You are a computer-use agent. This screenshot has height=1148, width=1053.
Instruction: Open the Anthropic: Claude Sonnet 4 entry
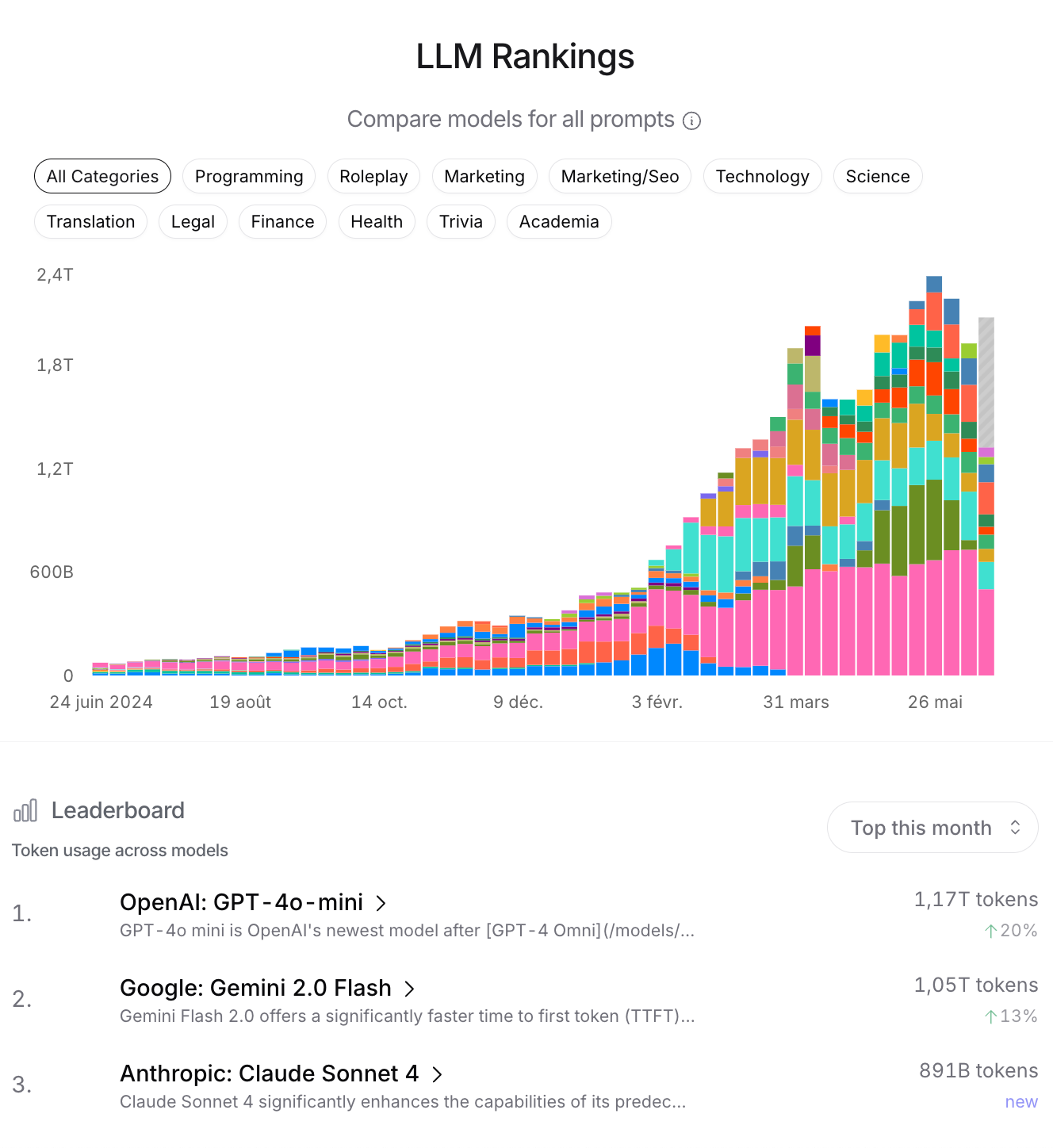269,1073
